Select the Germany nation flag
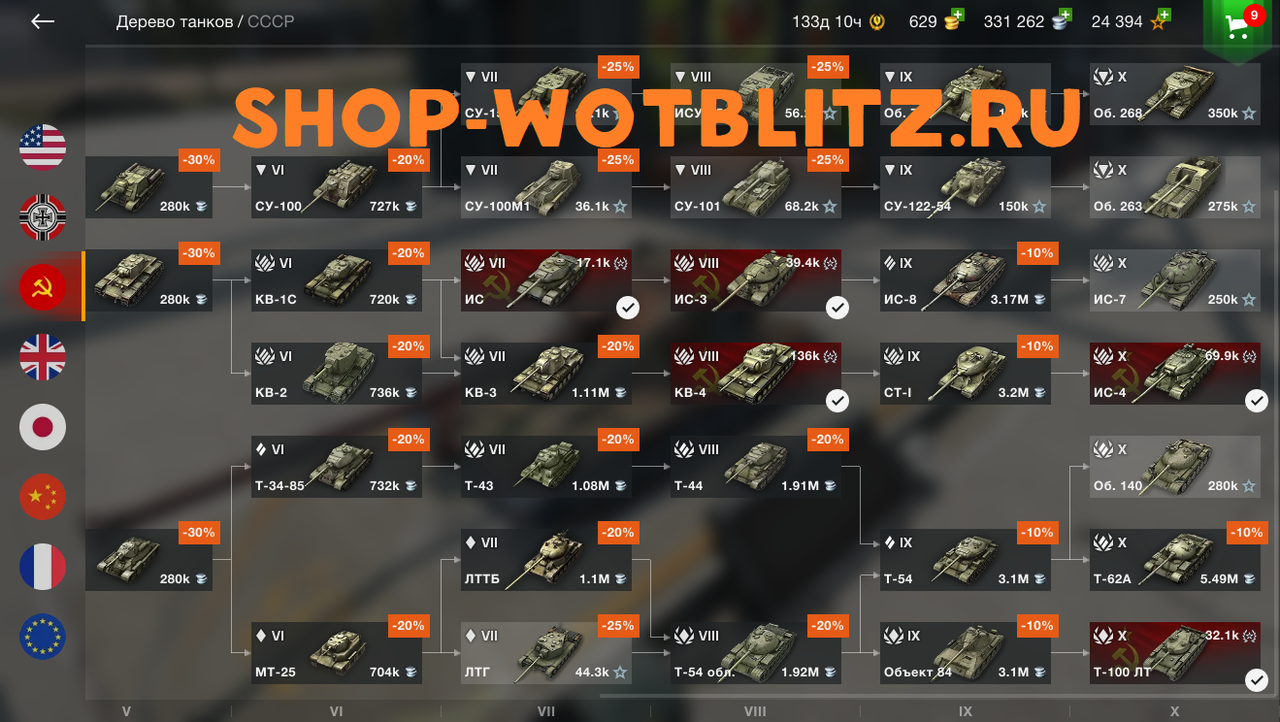Viewport: 1280px width, 722px height. coord(43,217)
